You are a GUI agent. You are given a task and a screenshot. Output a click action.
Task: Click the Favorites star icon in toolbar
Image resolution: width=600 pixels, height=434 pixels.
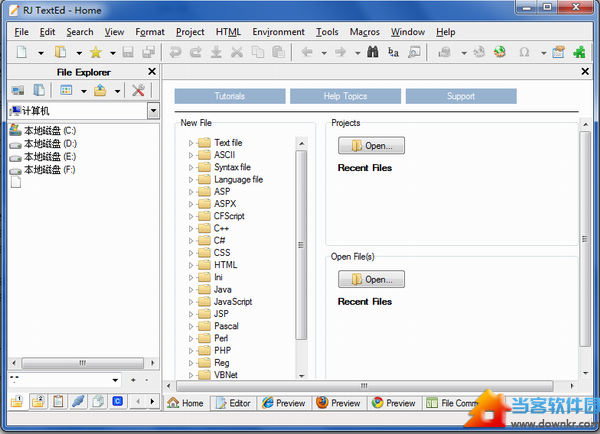point(95,52)
